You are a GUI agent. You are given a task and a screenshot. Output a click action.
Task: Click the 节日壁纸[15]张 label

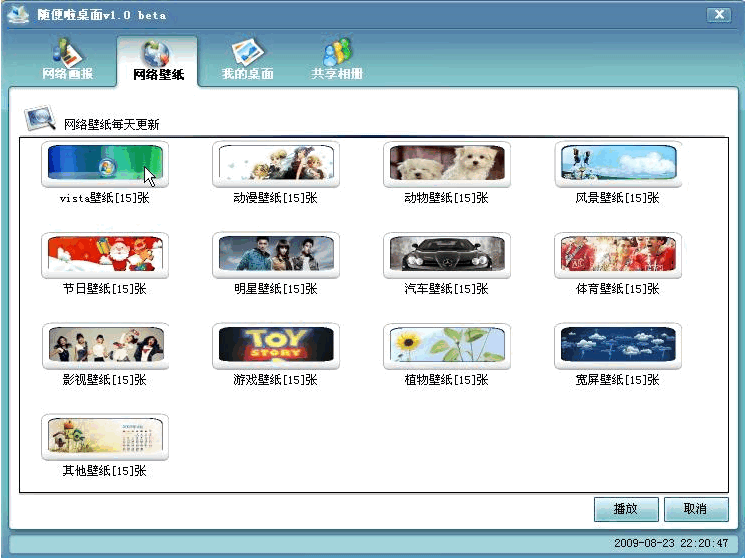pos(105,289)
